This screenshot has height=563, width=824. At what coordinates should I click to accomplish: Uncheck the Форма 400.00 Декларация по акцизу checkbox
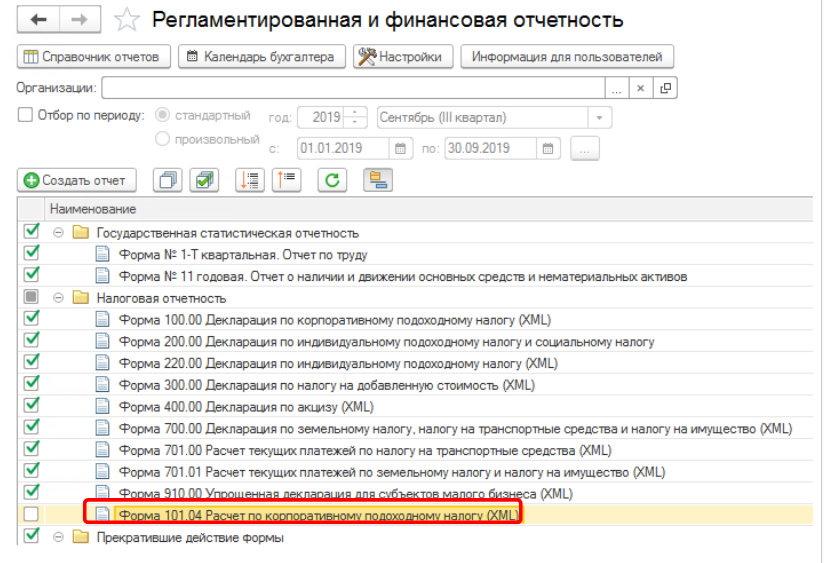tap(31, 406)
